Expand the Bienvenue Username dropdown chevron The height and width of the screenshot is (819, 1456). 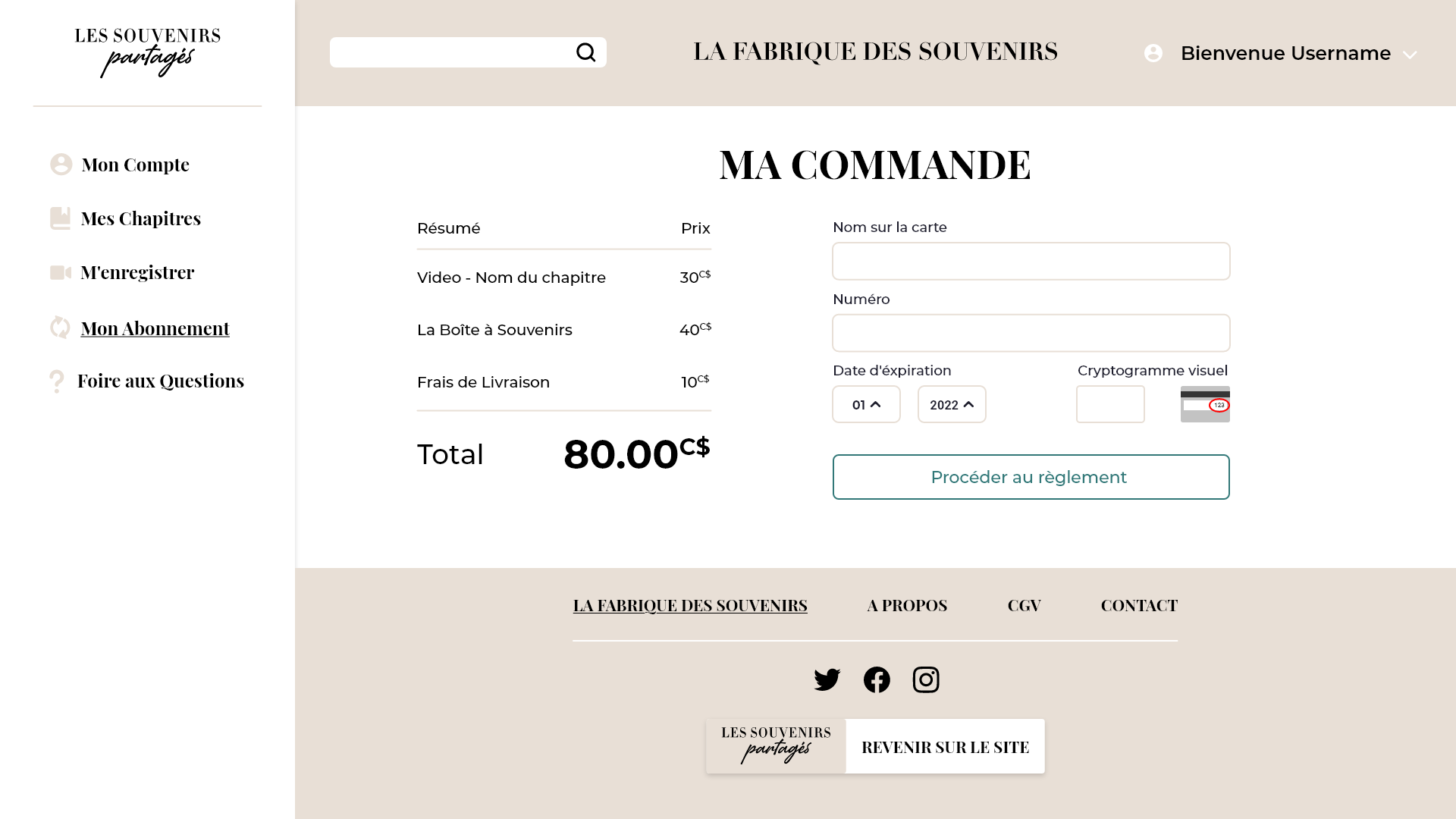[1410, 55]
